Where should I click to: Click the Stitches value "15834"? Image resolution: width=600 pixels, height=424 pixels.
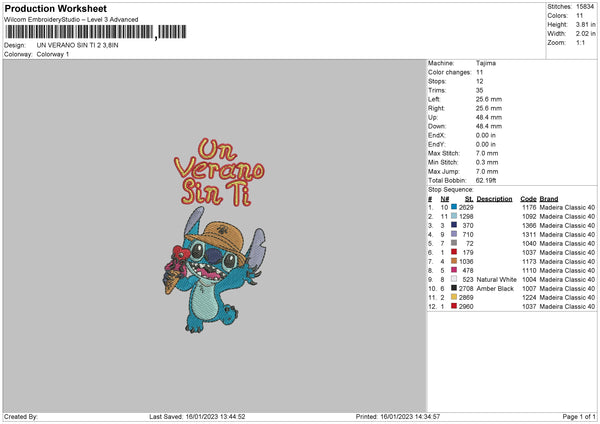tap(585, 7)
